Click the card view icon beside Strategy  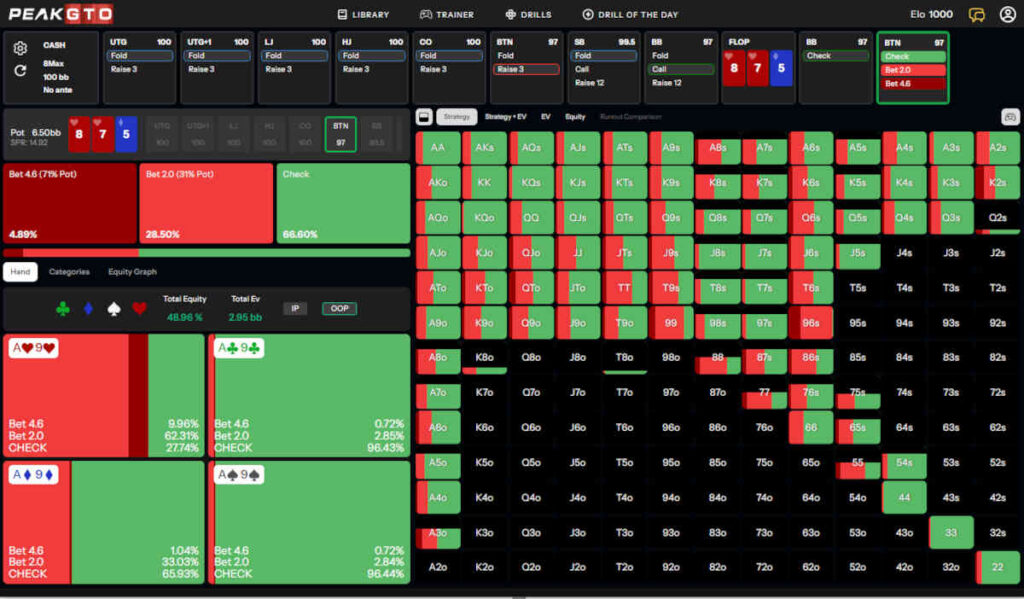click(x=424, y=117)
